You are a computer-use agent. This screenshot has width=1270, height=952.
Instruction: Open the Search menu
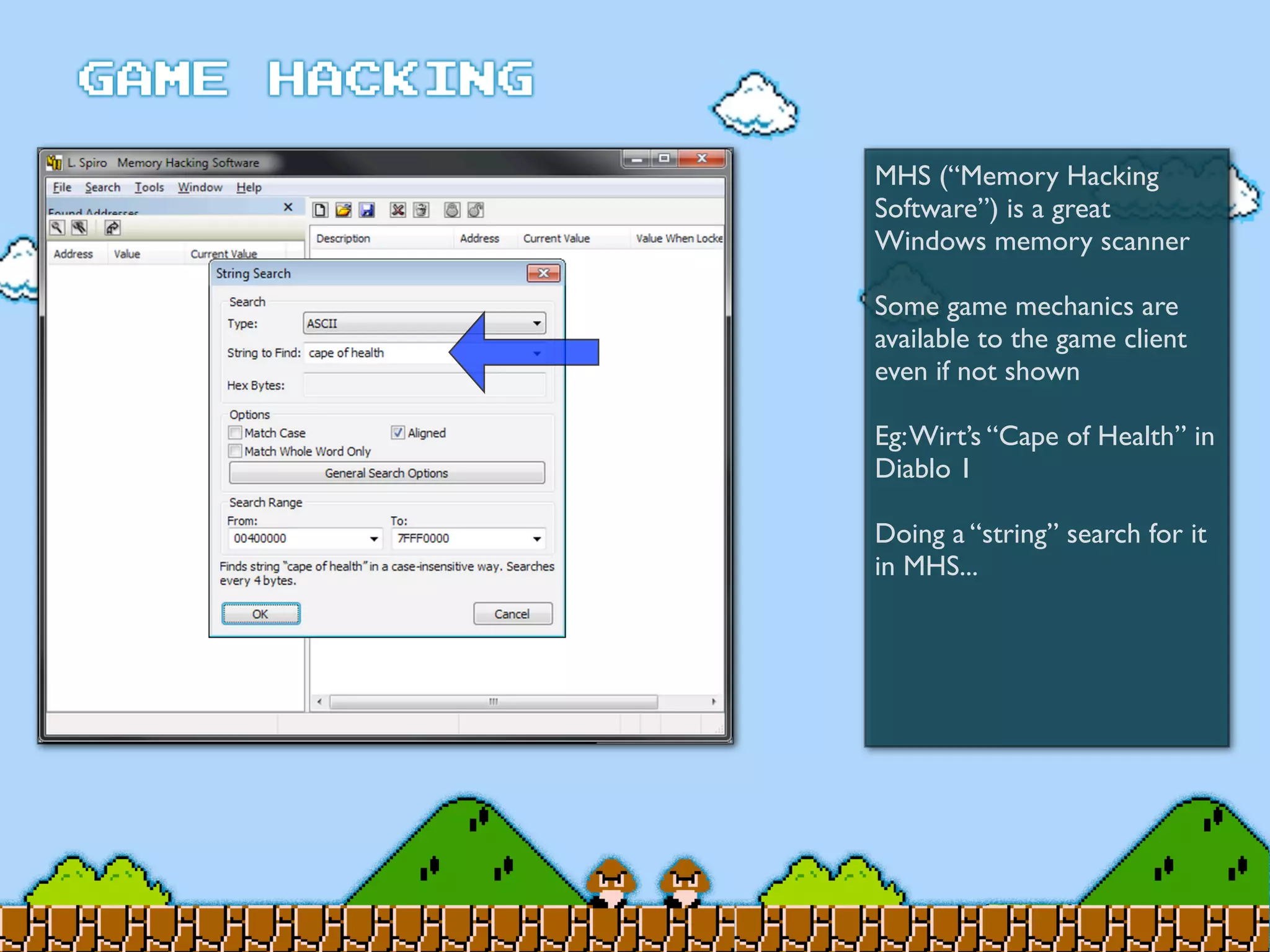tap(102, 187)
